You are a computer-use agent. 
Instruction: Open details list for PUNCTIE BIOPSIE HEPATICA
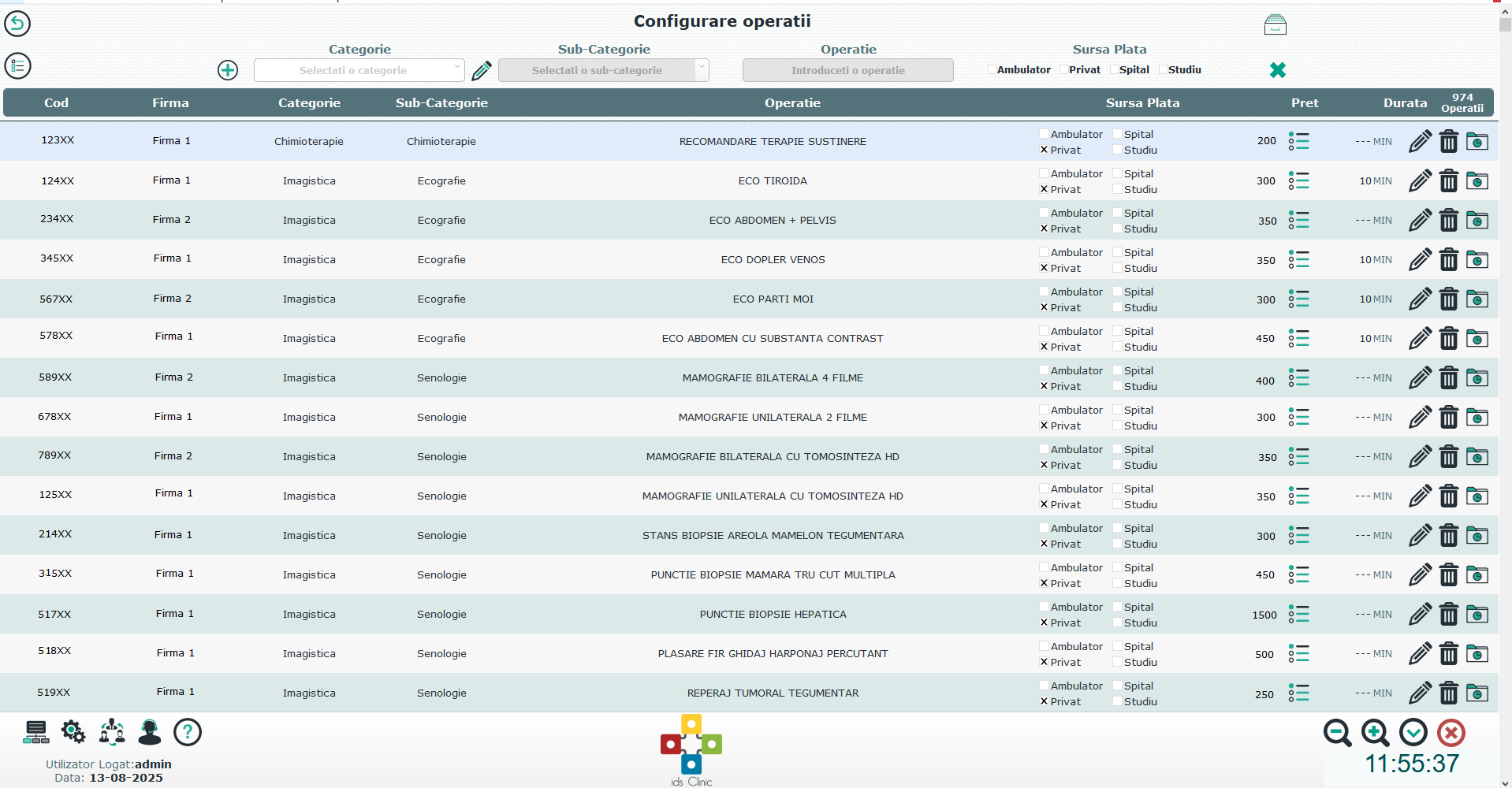[1298, 614]
